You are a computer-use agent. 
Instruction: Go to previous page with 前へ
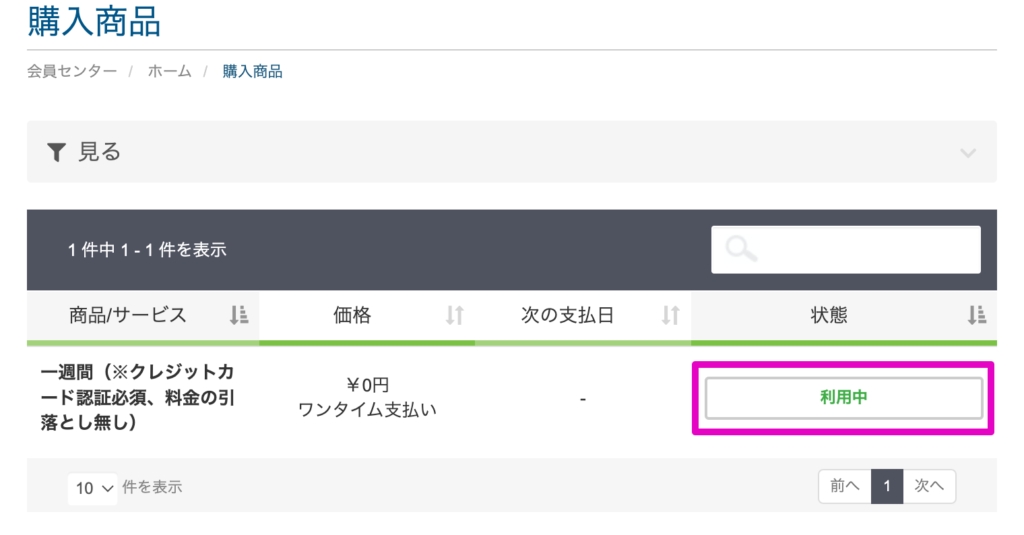tap(844, 486)
